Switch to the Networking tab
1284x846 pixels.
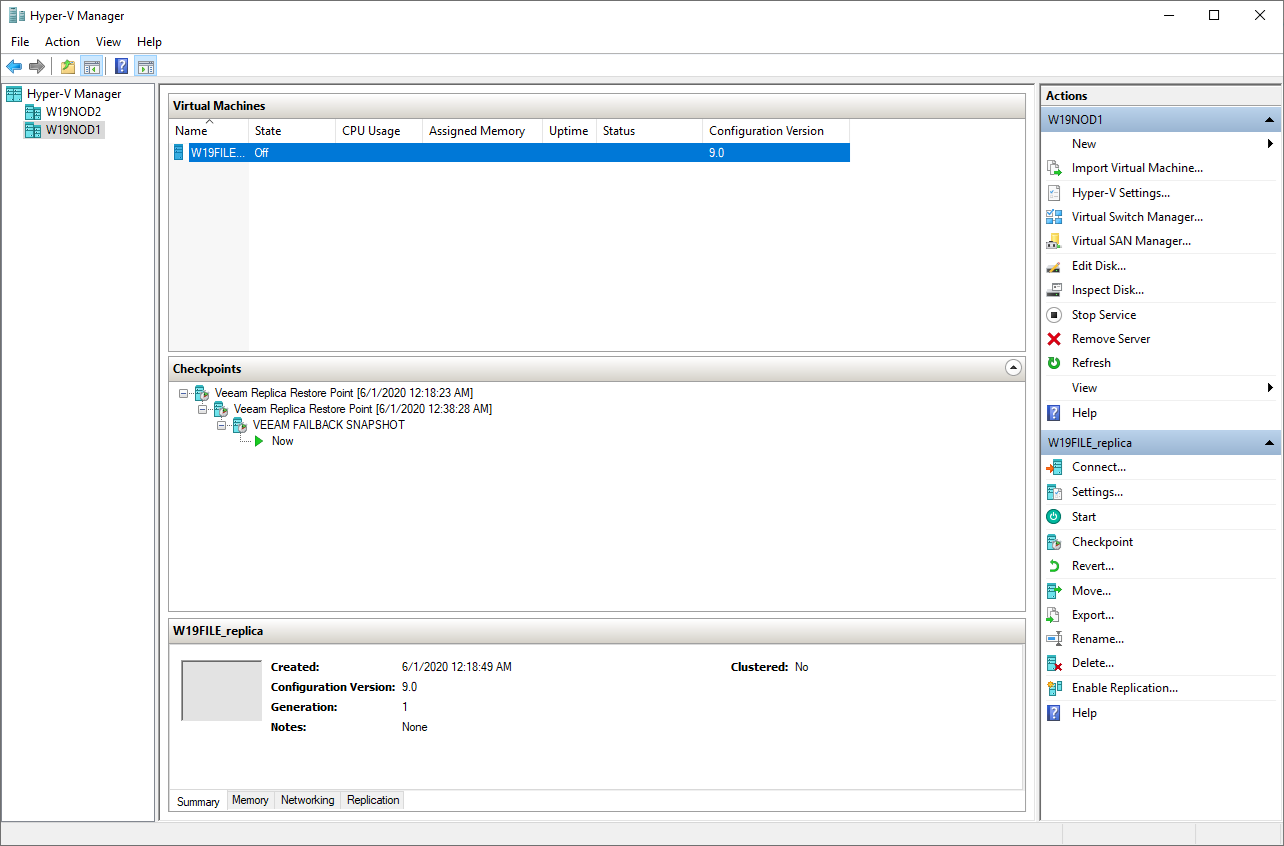click(307, 800)
